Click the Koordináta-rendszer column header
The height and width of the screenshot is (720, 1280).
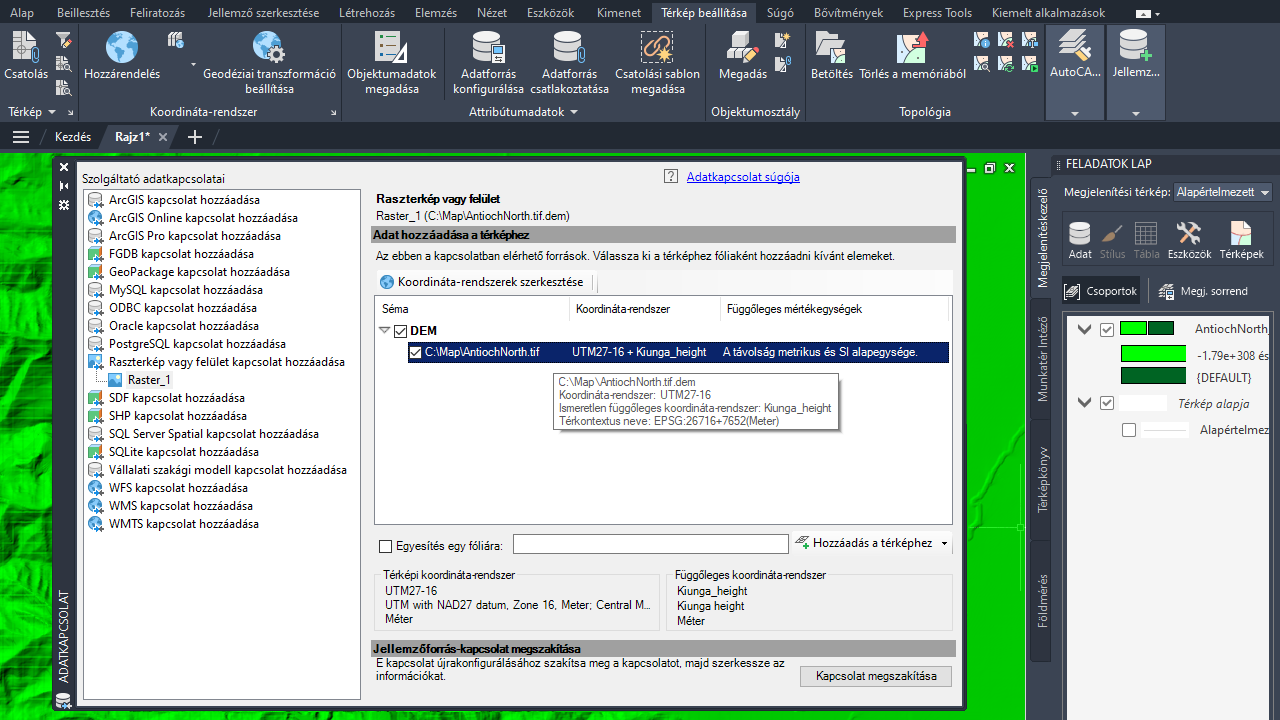645,309
